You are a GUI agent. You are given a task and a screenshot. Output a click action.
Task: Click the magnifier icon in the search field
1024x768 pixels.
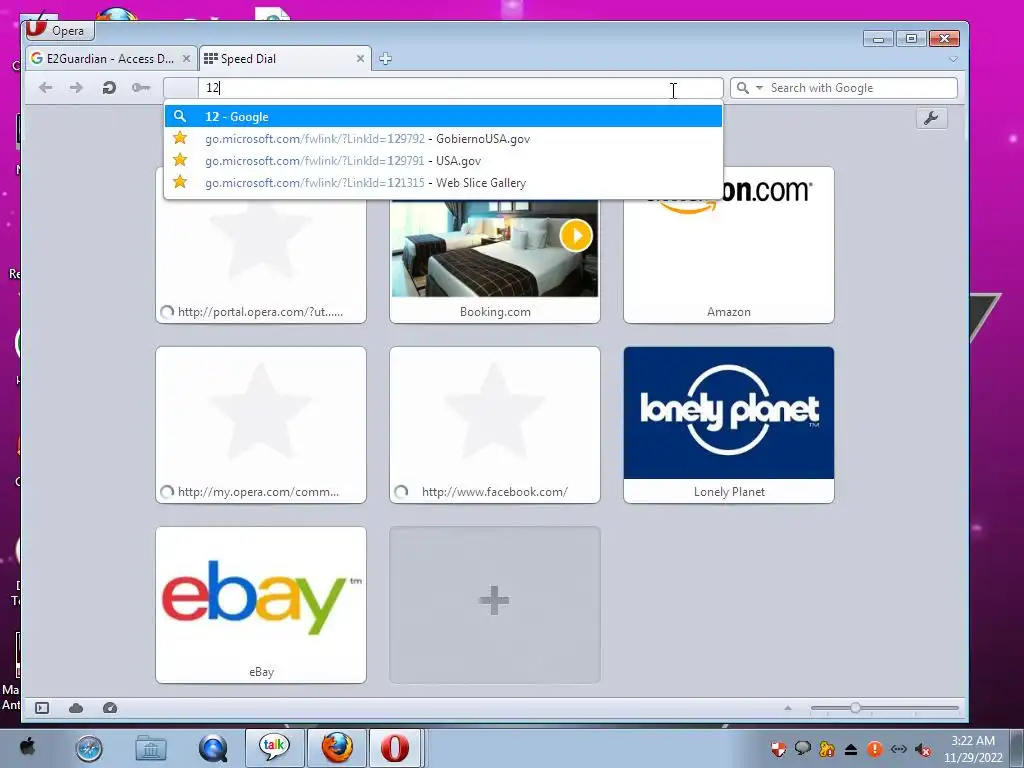pos(743,88)
